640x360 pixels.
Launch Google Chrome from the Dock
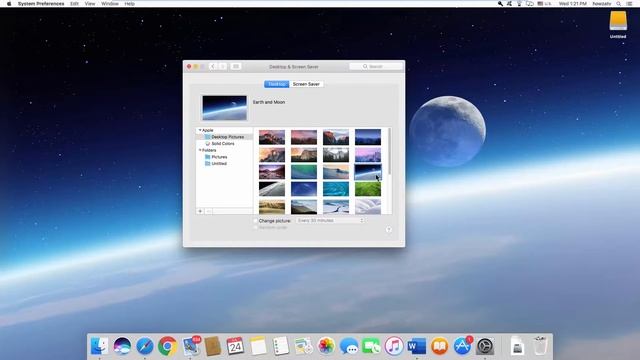(x=167, y=346)
